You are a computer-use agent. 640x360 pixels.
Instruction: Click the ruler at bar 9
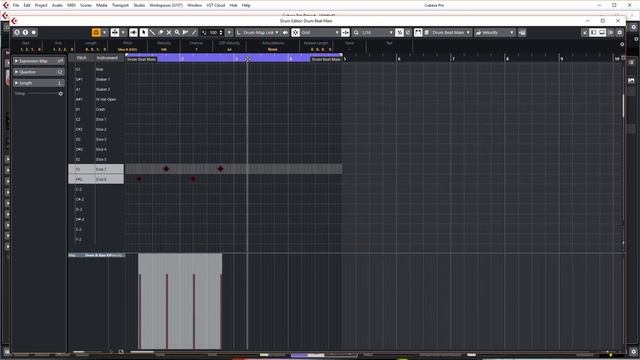(562, 59)
